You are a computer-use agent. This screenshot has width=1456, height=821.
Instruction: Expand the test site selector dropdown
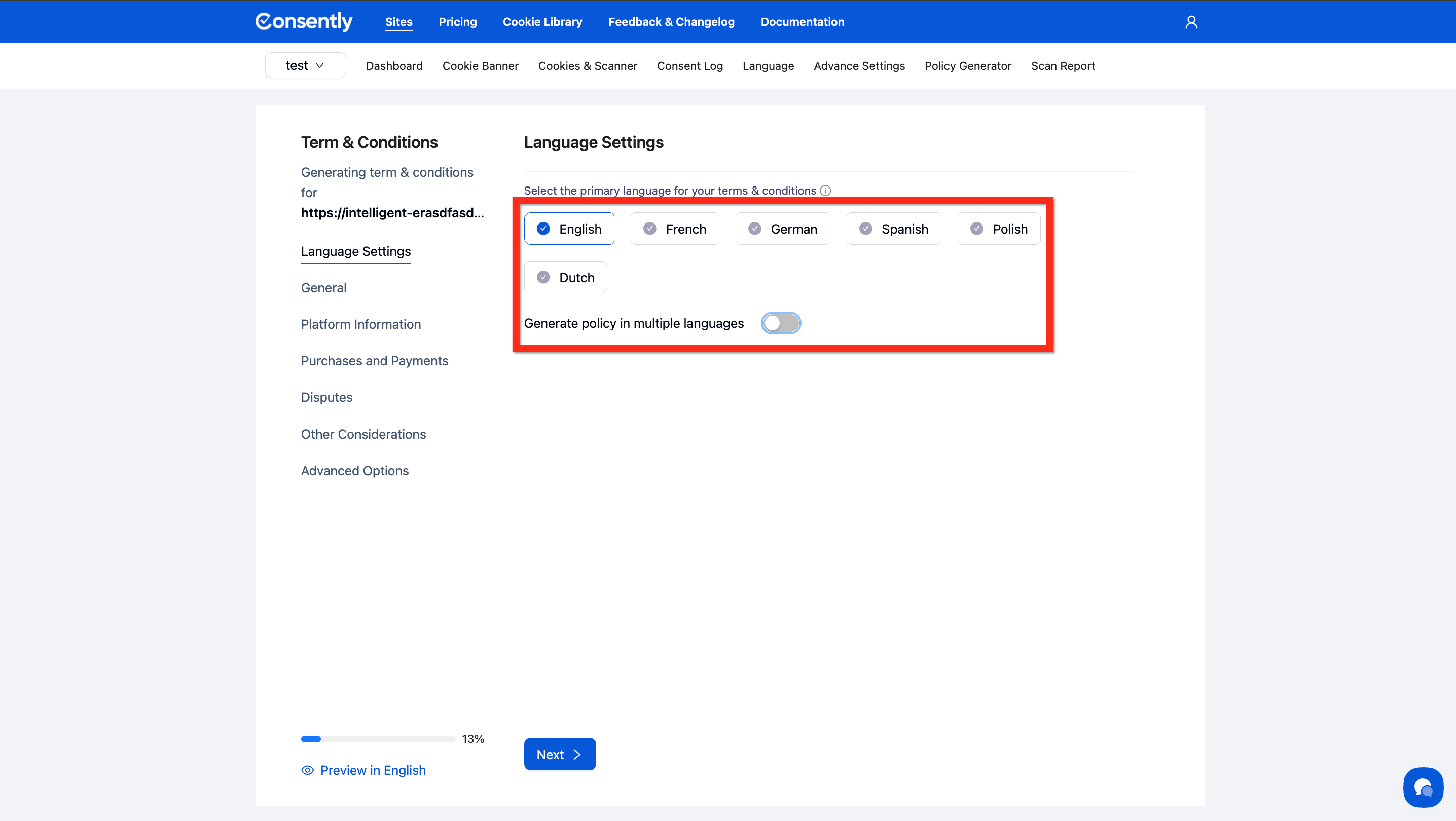coord(305,65)
